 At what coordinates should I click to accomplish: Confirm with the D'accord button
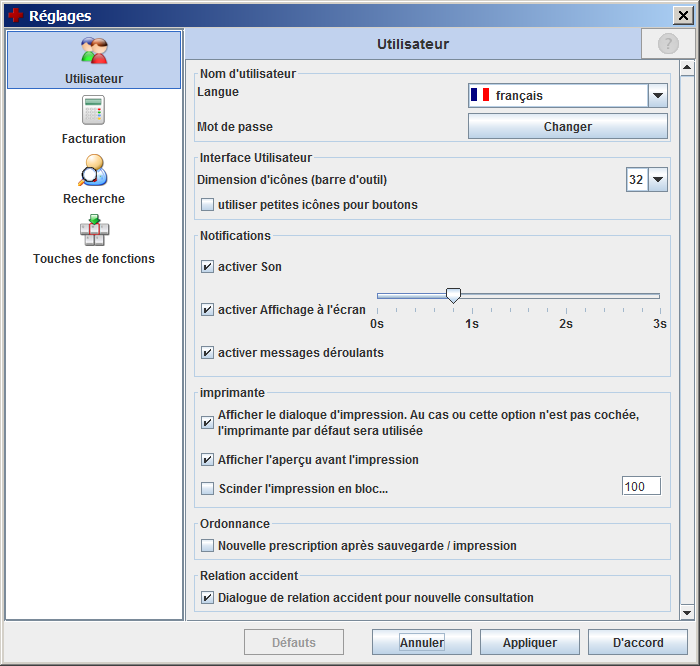637,642
